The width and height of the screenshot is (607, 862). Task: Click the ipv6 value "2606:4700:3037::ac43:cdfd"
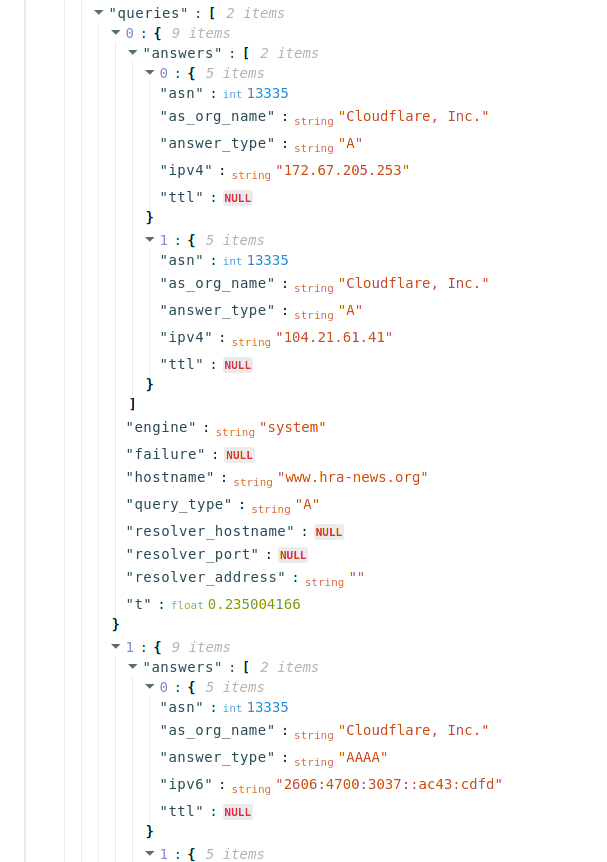click(389, 784)
